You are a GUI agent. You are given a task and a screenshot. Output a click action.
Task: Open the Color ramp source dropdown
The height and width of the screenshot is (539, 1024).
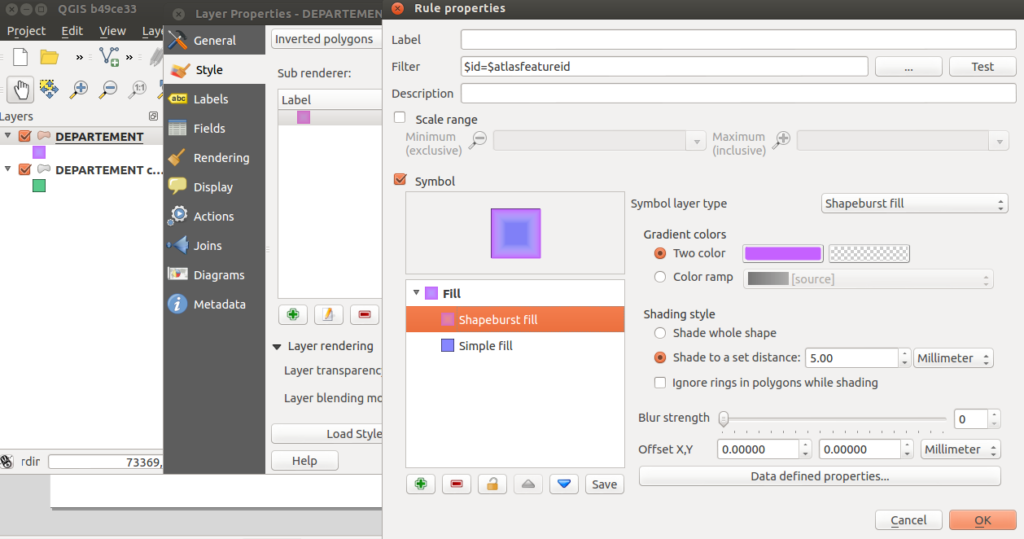coord(869,279)
